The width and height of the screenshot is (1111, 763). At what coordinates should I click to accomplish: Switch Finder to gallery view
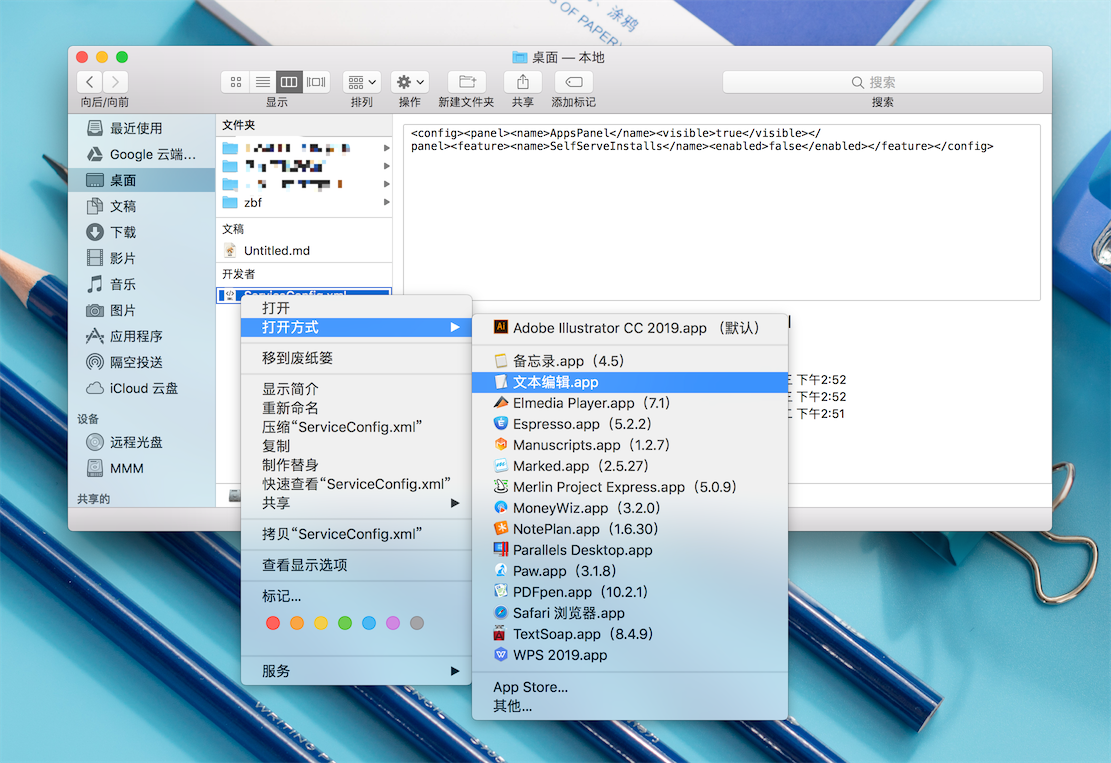pyautogui.click(x=316, y=82)
